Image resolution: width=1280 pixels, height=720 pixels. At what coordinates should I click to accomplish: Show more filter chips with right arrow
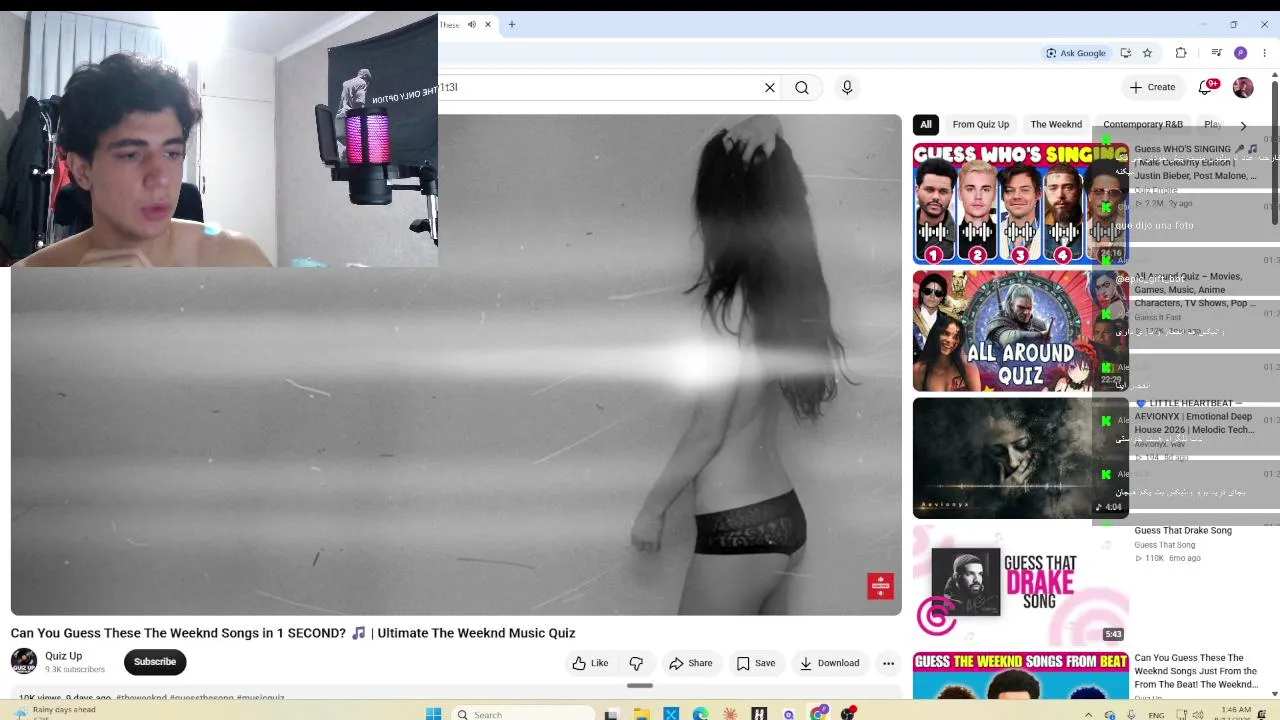pyautogui.click(x=1243, y=125)
